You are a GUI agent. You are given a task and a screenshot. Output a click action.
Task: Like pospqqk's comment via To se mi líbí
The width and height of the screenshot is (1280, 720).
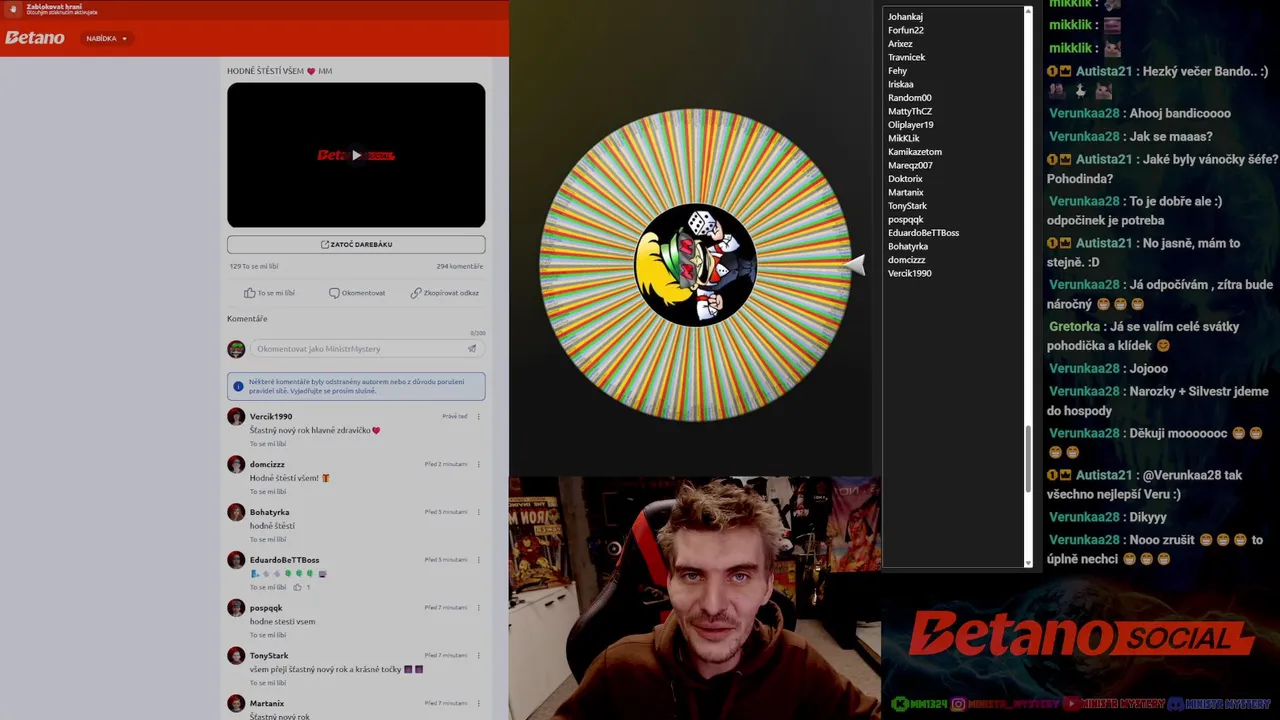[x=268, y=635]
